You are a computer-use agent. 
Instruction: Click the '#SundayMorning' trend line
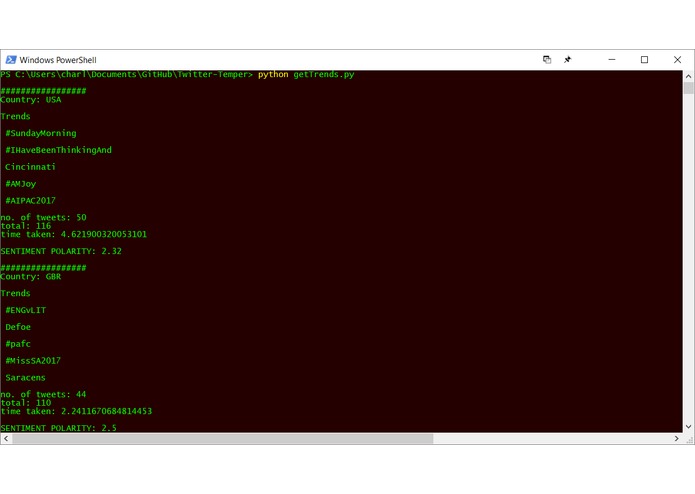[41, 133]
